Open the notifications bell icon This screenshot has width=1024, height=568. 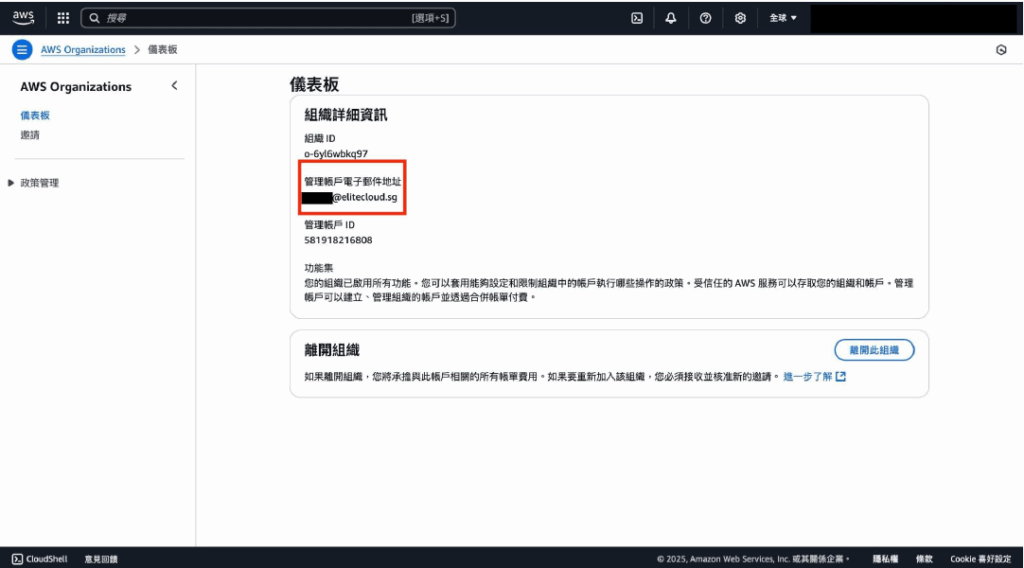(x=671, y=18)
